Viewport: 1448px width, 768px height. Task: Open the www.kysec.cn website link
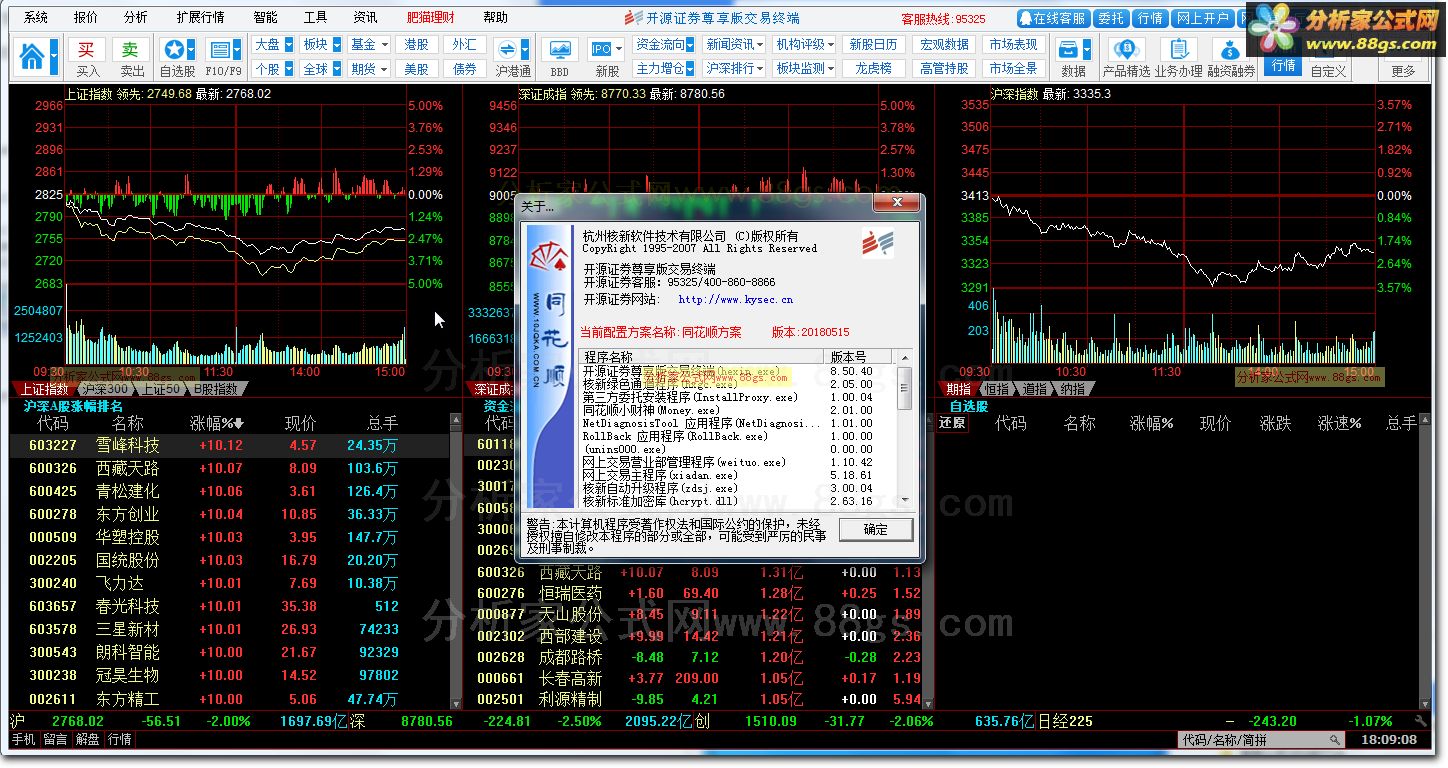(x=735, y=299)
